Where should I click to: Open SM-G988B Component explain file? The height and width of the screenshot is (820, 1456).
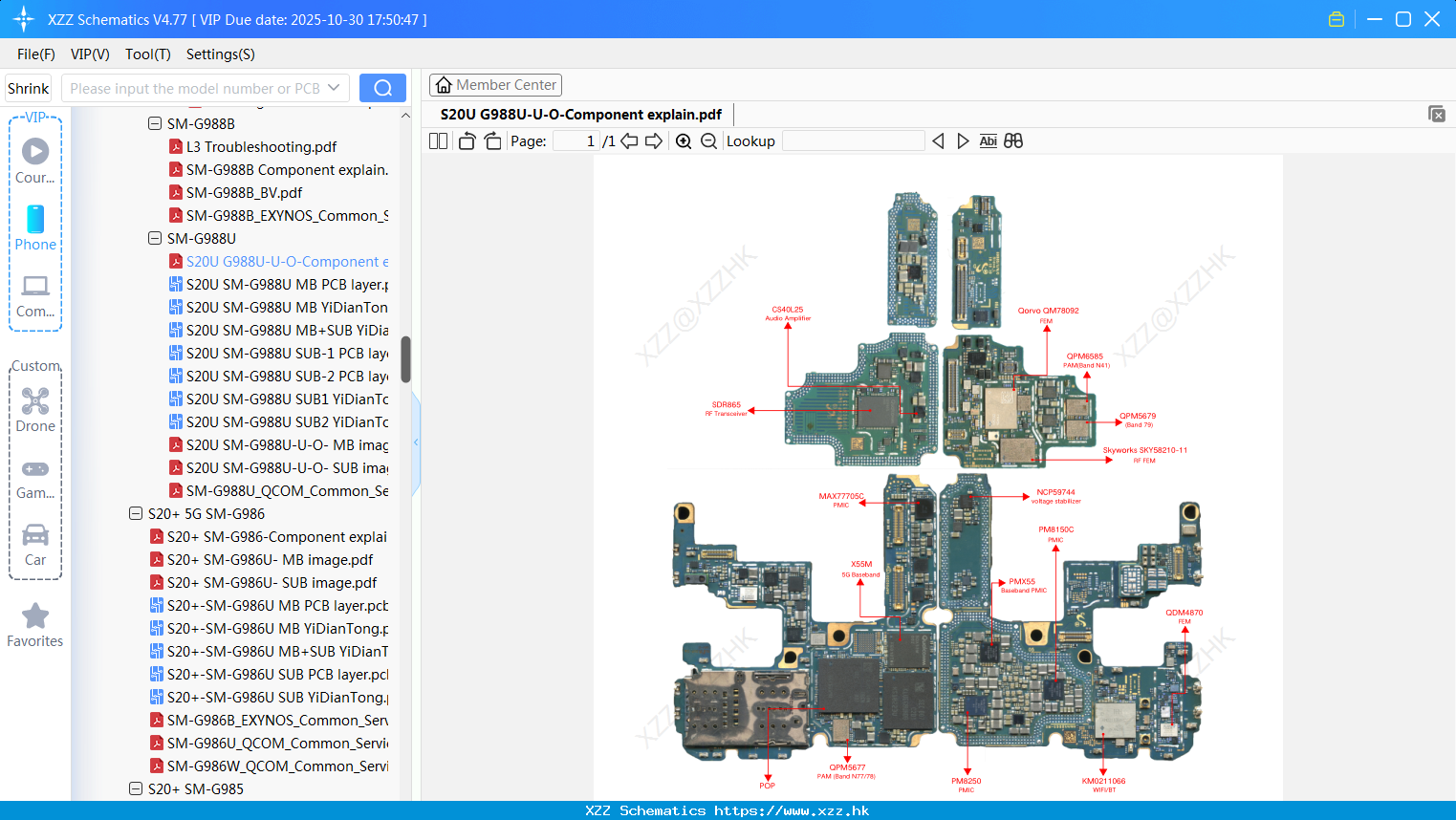click(x=287, y=169)
